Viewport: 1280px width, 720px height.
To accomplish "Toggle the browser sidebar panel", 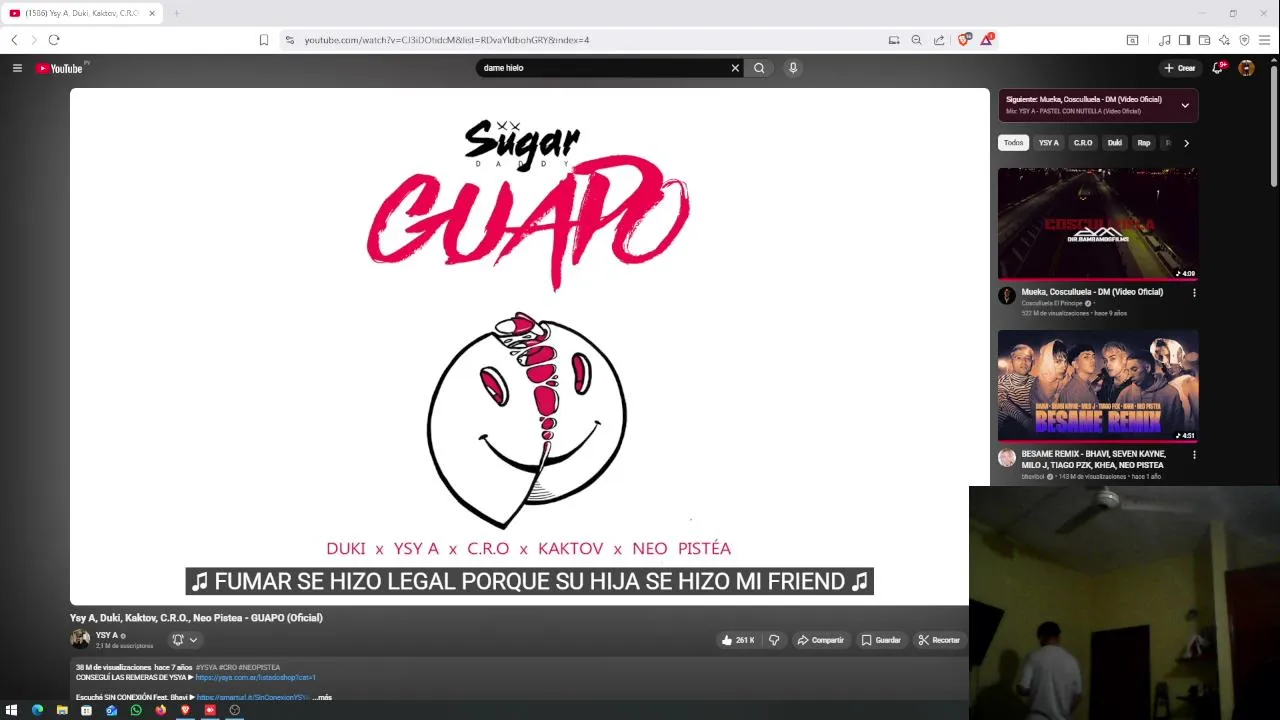I will pos(1184,40).
